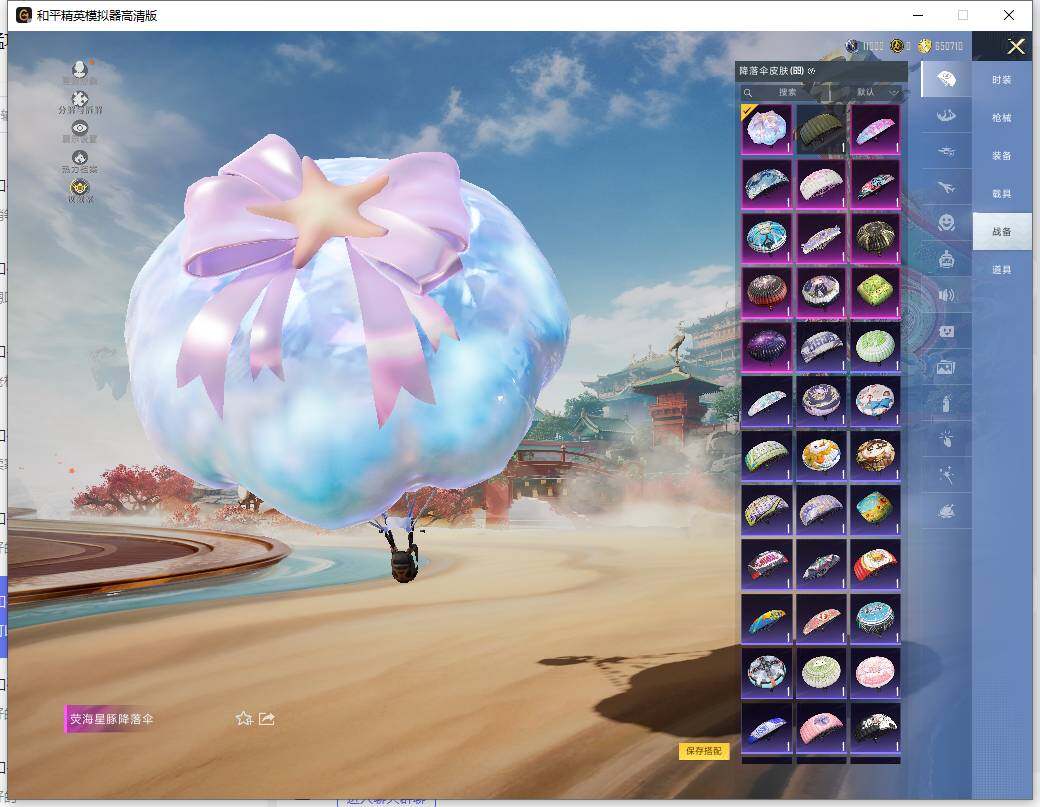Image resolution: width=1040 pixels, height=807 pixels.
Task: Focus the 搜索 search field
Action: coord(787,92)
